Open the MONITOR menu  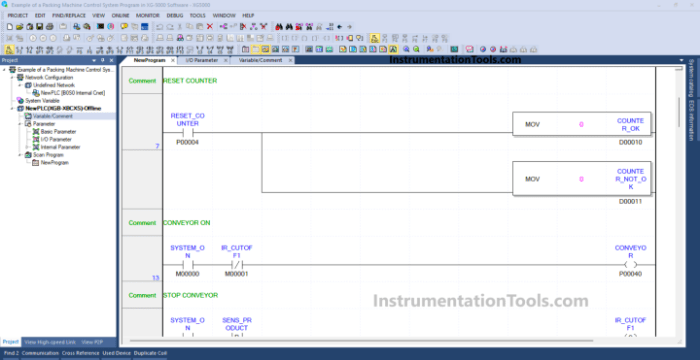[147, 16]
